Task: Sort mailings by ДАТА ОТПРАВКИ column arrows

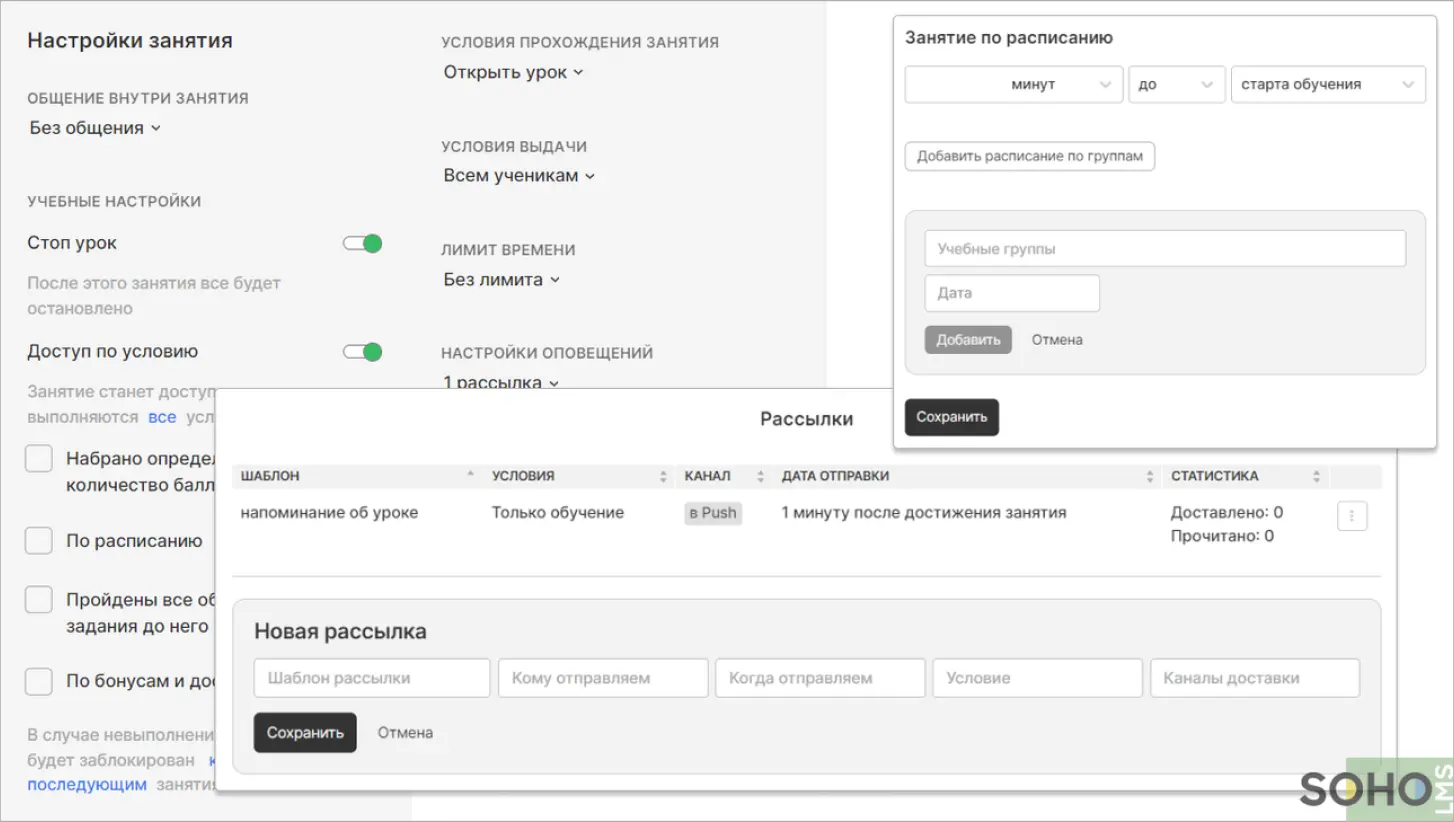Action: click(1150, 476)
